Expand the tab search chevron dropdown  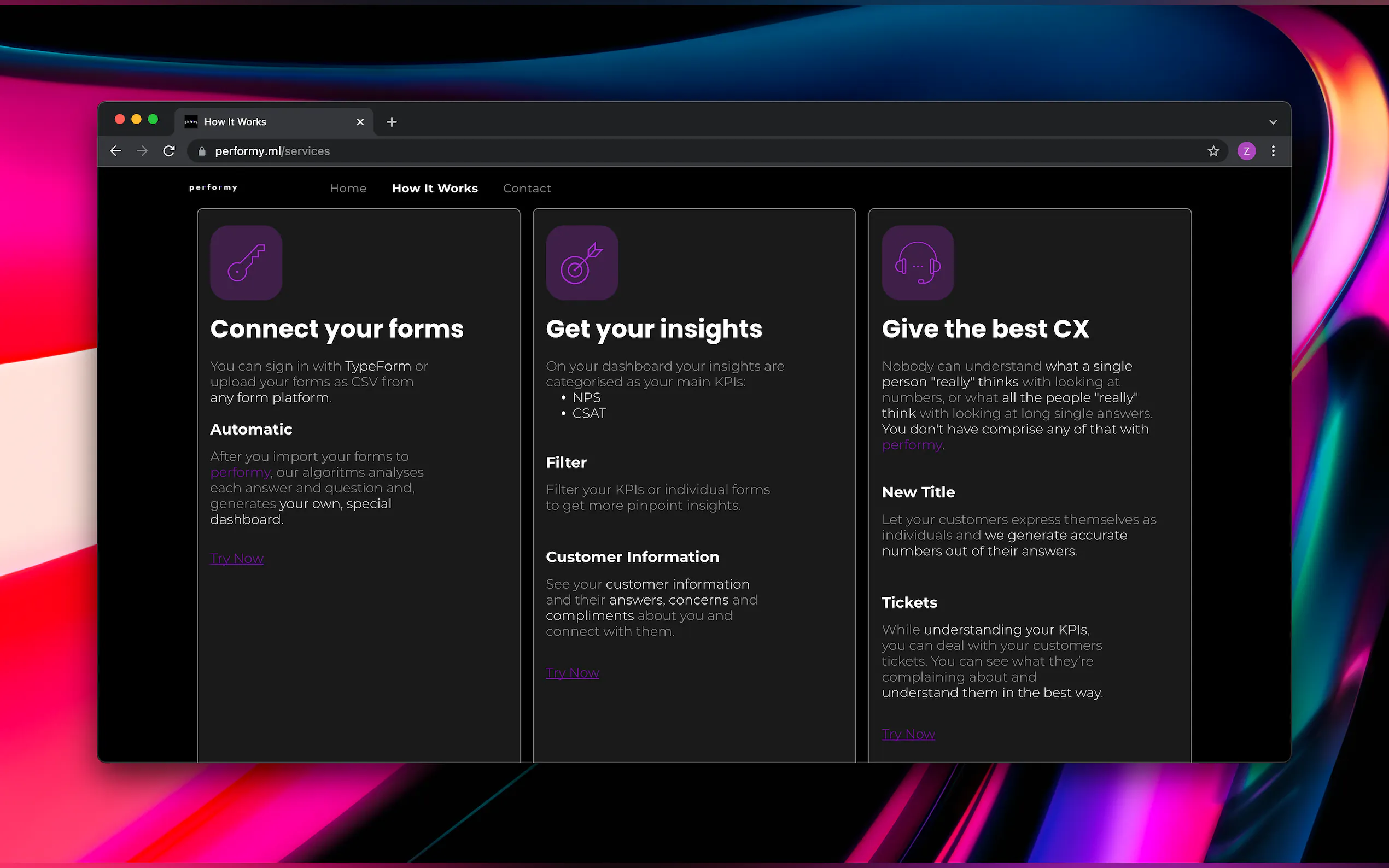coord(1273,122)
